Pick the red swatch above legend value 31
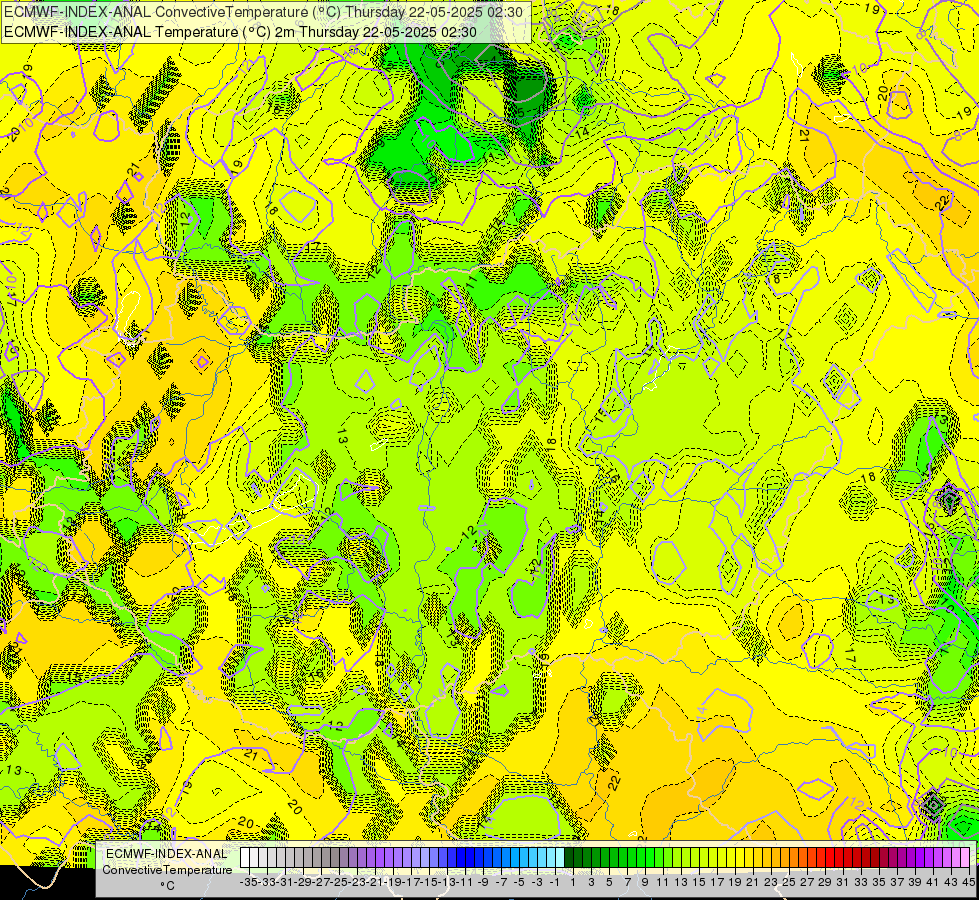 839,858
